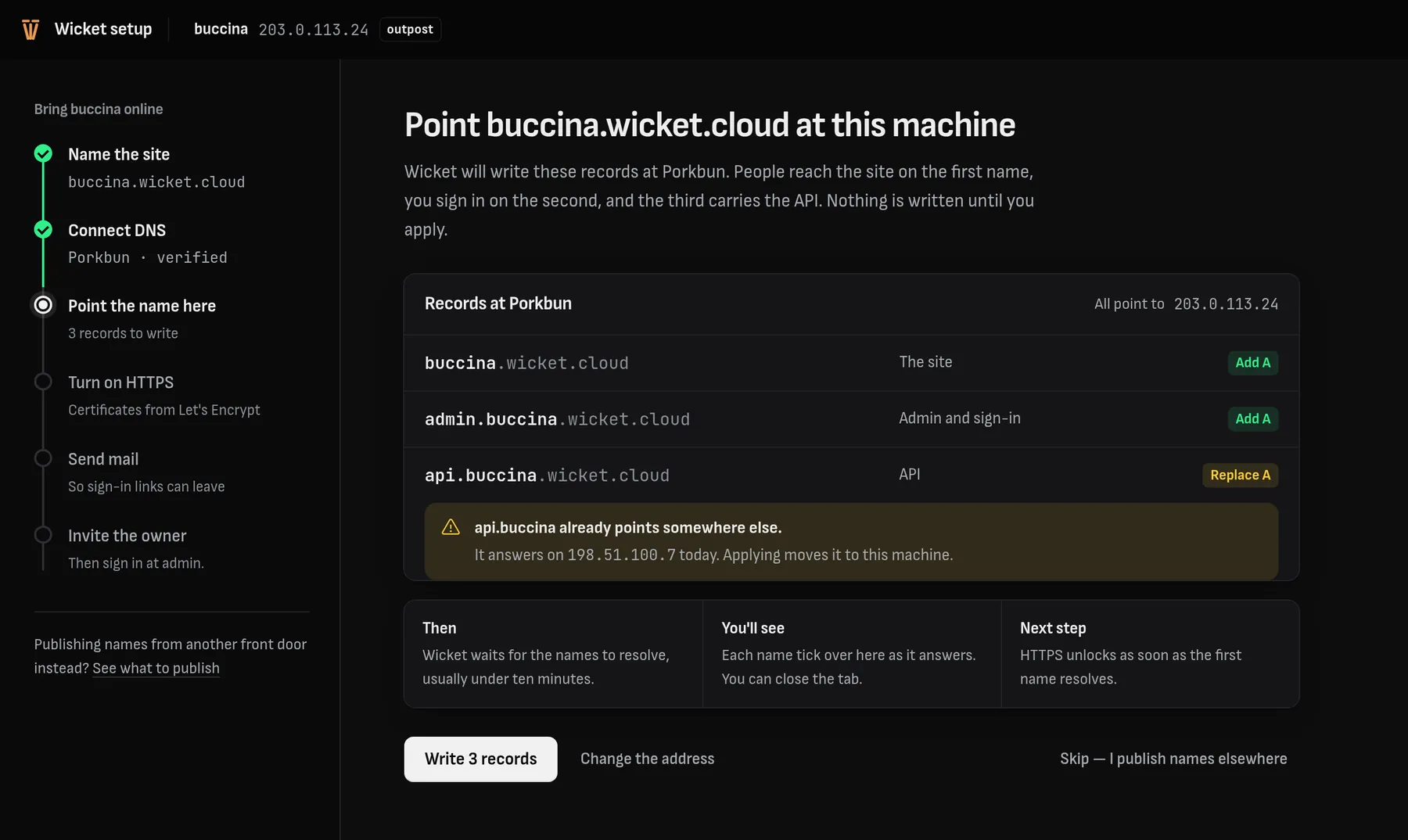This screenshot has height=840, width=1408.
Task: Click the main page heading about buccina.wicket.cloud
Action: pos(709,125)
